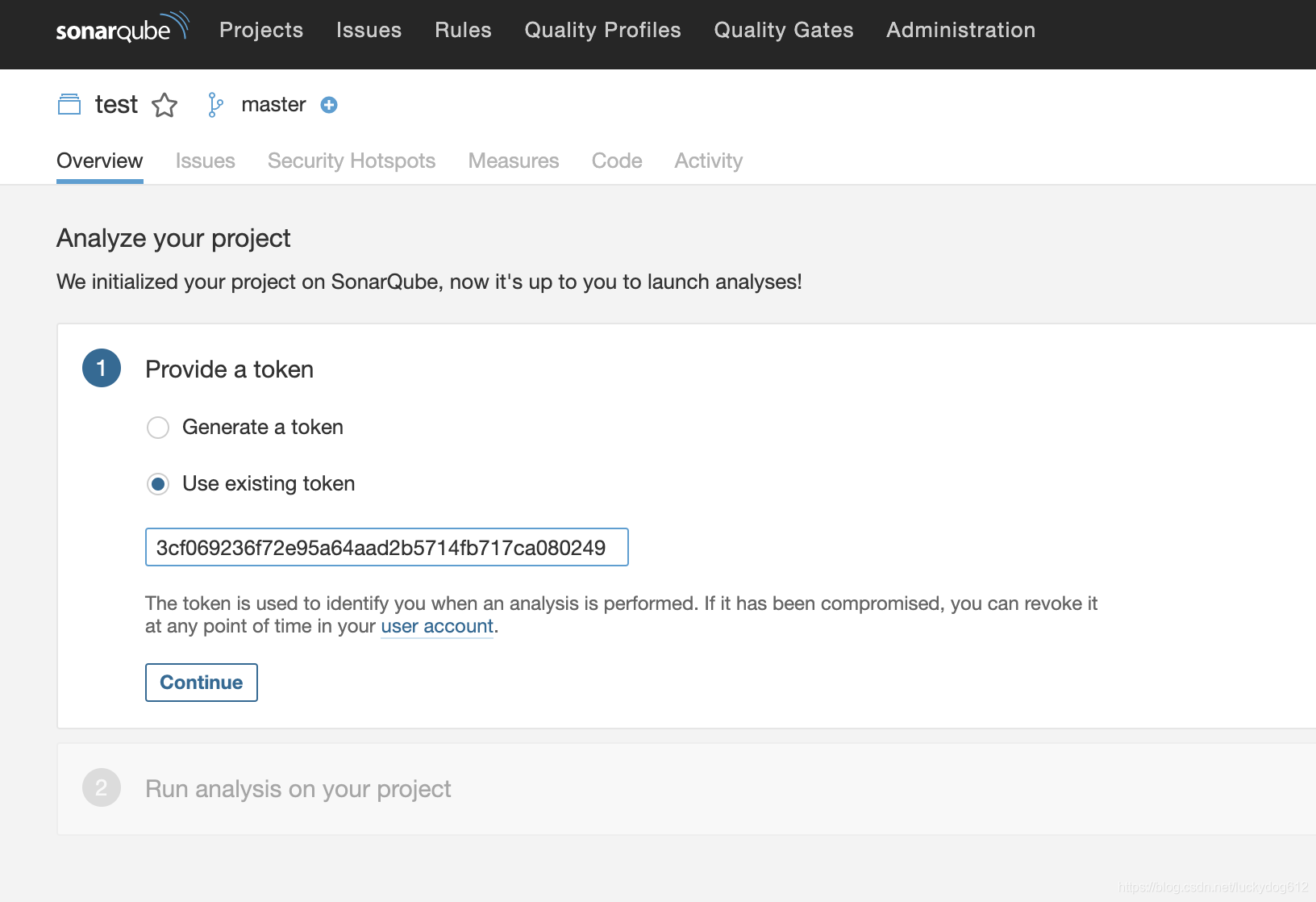Click the Provide a token heading
The width and height of the screenshot is (1316, 902).
click(x=229, y=369)
